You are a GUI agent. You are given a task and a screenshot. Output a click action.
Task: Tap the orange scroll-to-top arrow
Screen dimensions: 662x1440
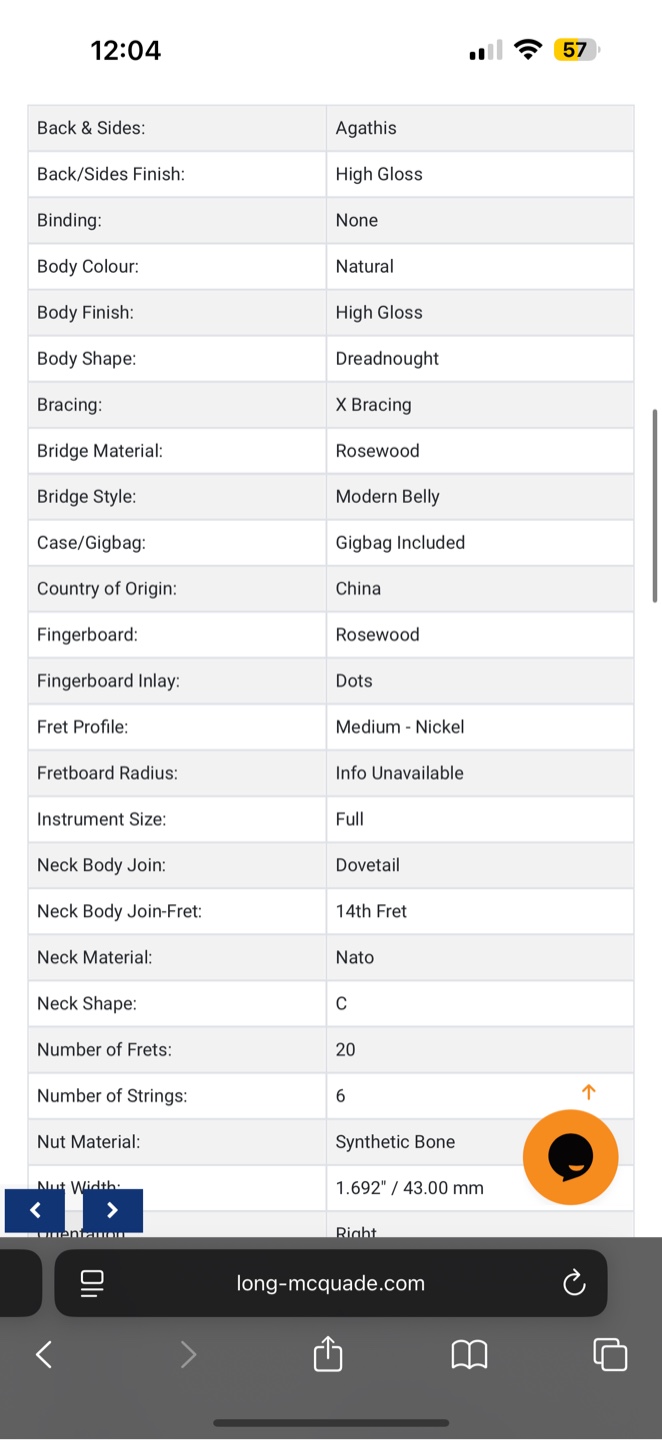(589, 1092)
